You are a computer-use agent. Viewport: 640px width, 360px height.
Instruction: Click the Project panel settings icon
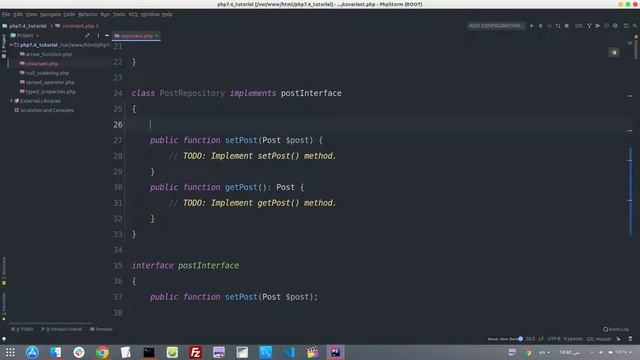pyautogui.click(x=98, y=36)
